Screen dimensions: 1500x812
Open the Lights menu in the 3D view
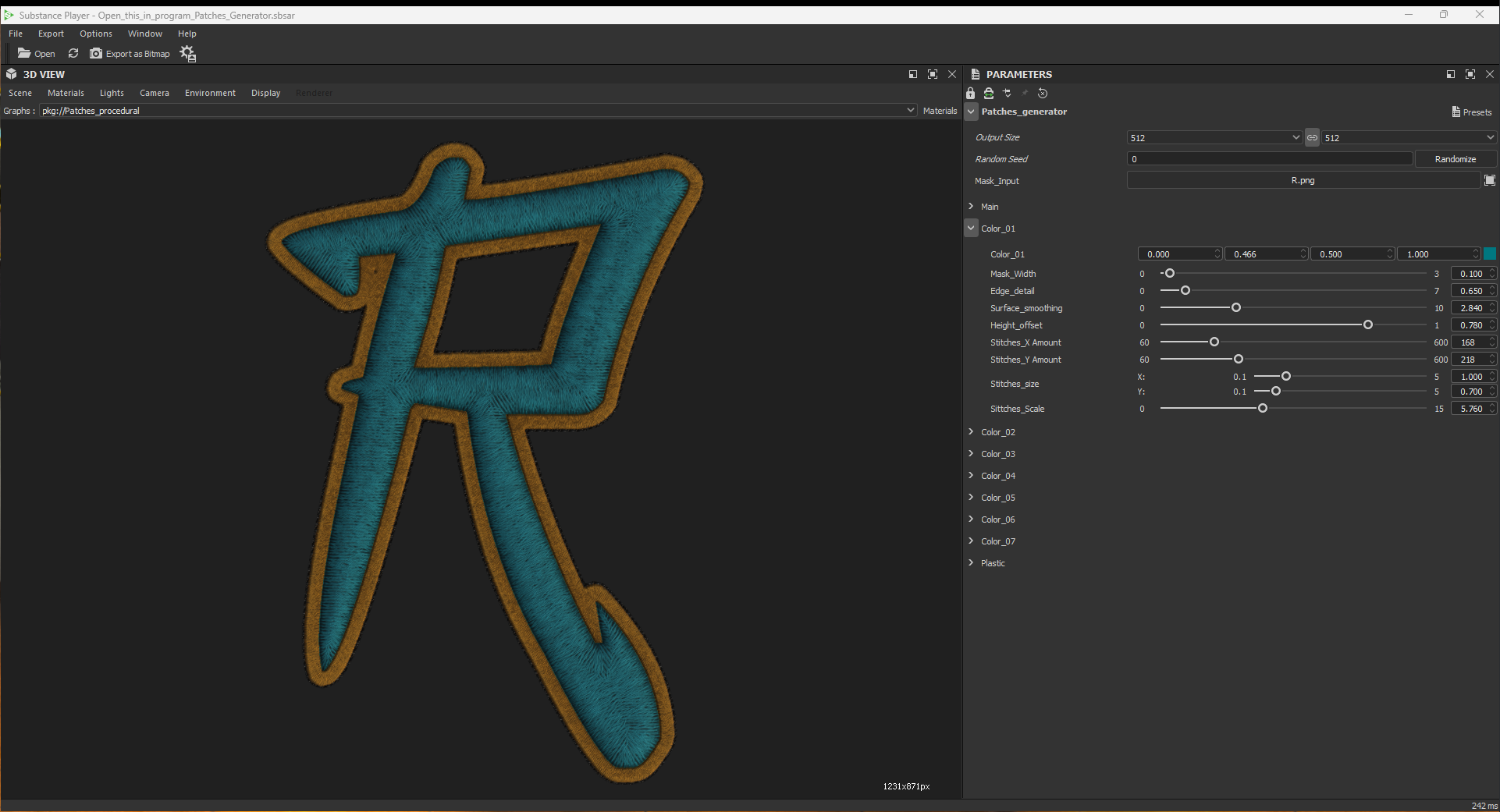point(112,93)
